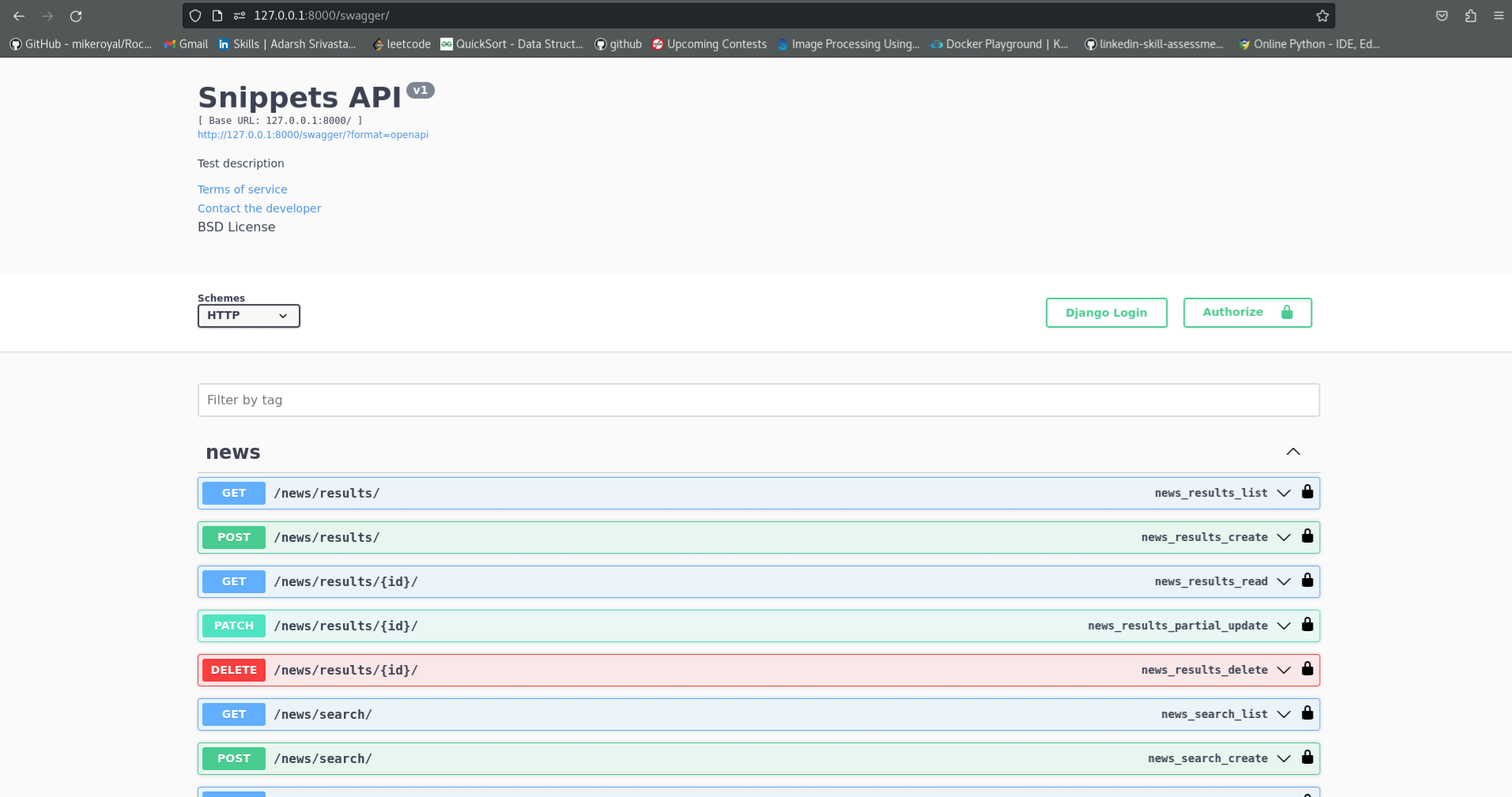Click the Django Login button
The image size is (1512, 797).
coord(1106,313)
